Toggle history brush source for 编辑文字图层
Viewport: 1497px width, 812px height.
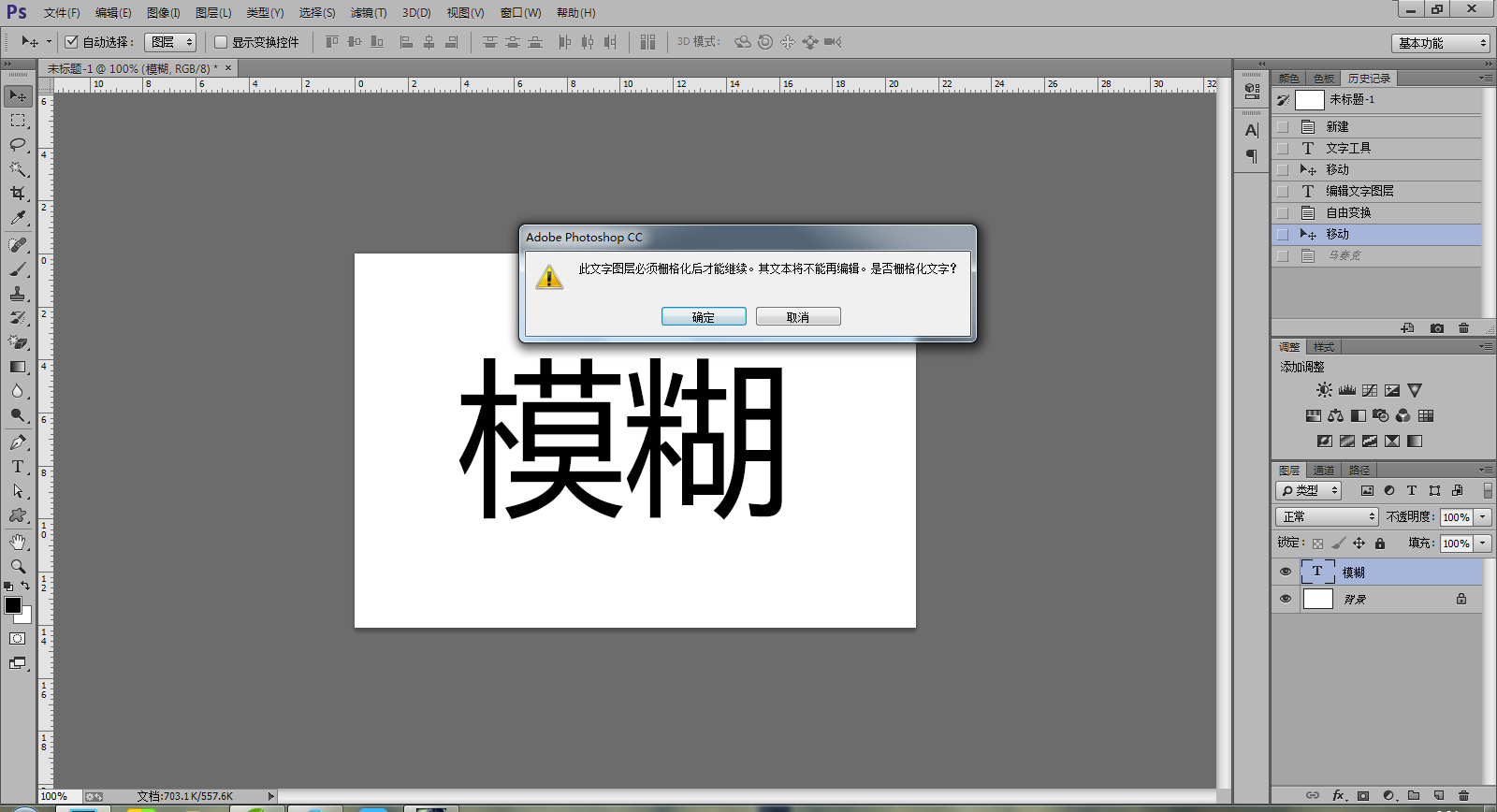[1283, 191]
